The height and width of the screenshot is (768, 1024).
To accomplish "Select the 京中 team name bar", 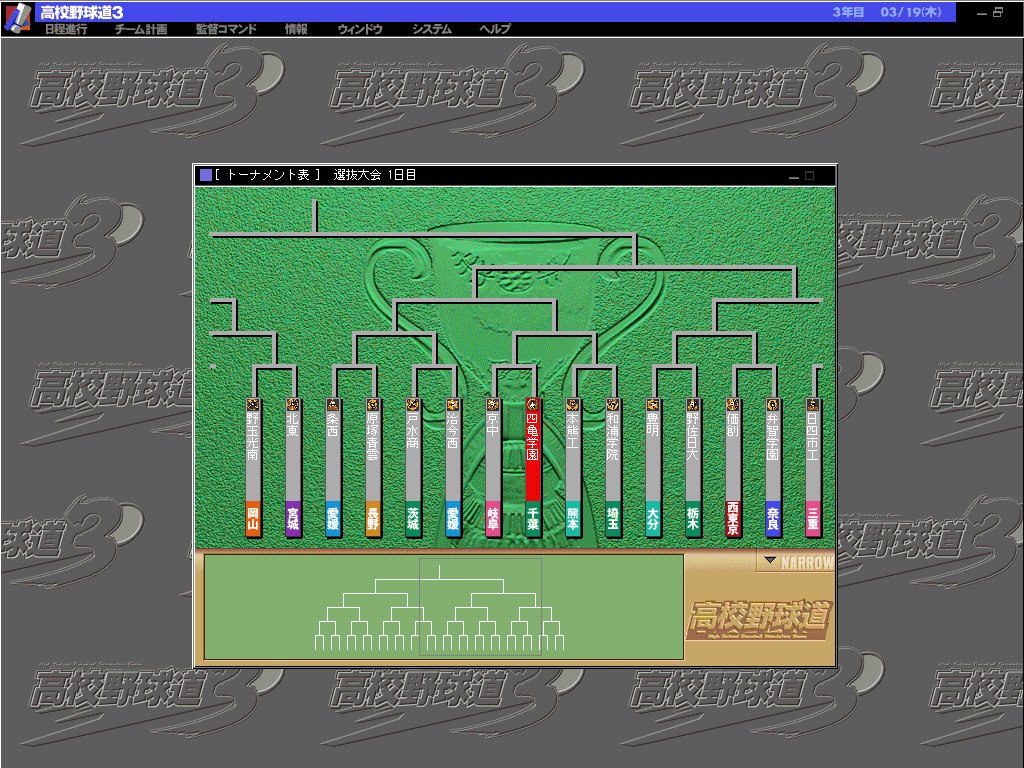I will click(x=492, y=456).
